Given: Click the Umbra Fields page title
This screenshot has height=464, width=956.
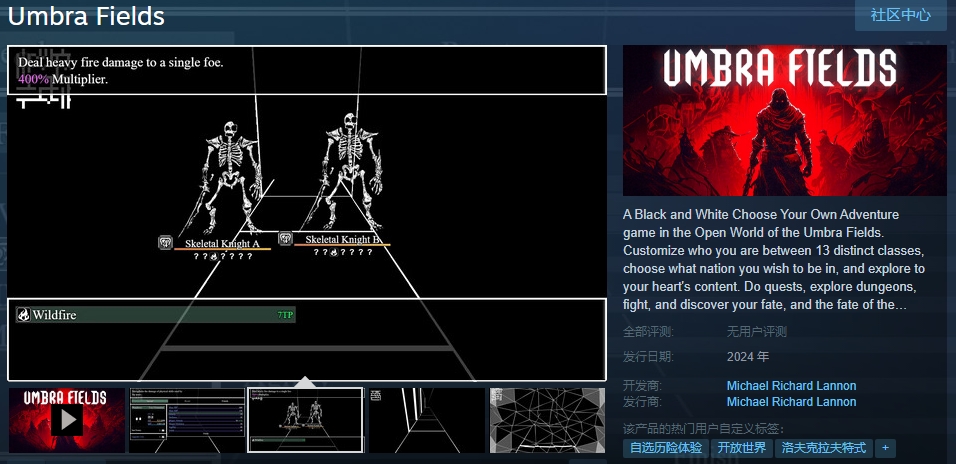Looking at the screenshot, I should (x=86, y=16).
